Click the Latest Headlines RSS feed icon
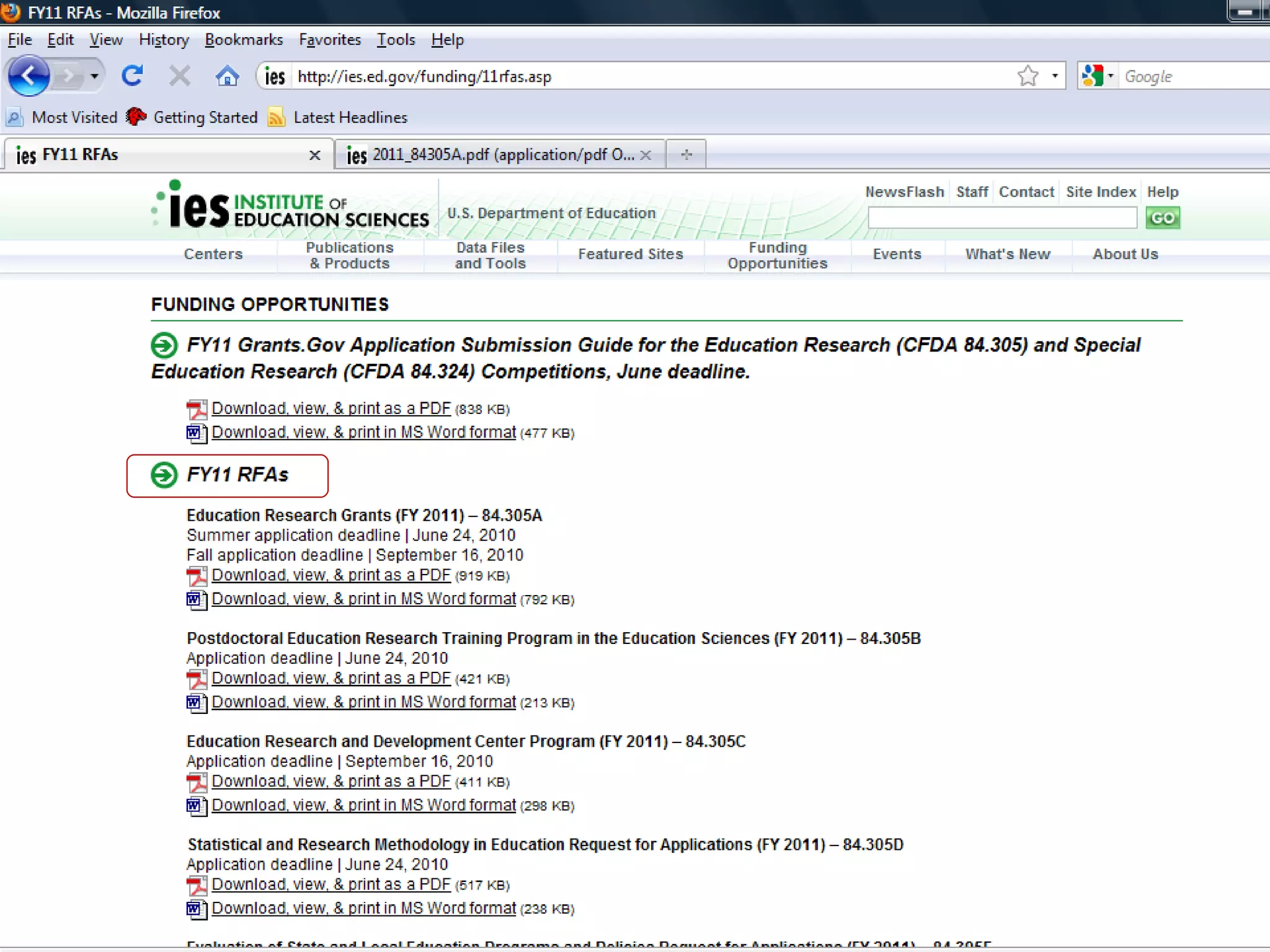Viewport: 1270px width, 952px height. 276,117
